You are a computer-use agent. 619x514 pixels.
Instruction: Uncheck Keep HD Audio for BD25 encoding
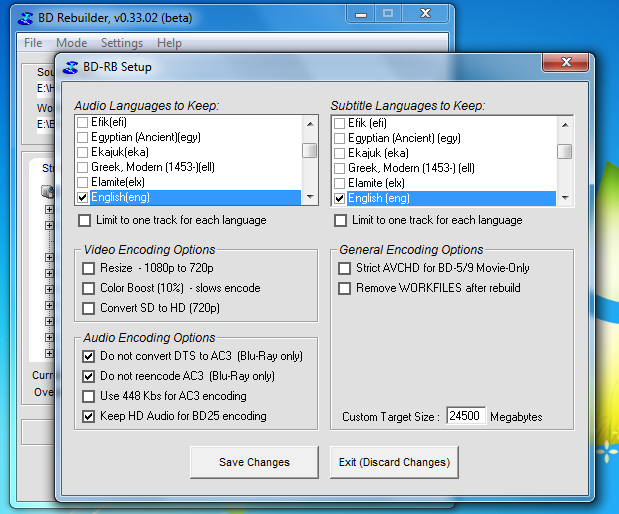pos(88,416)
